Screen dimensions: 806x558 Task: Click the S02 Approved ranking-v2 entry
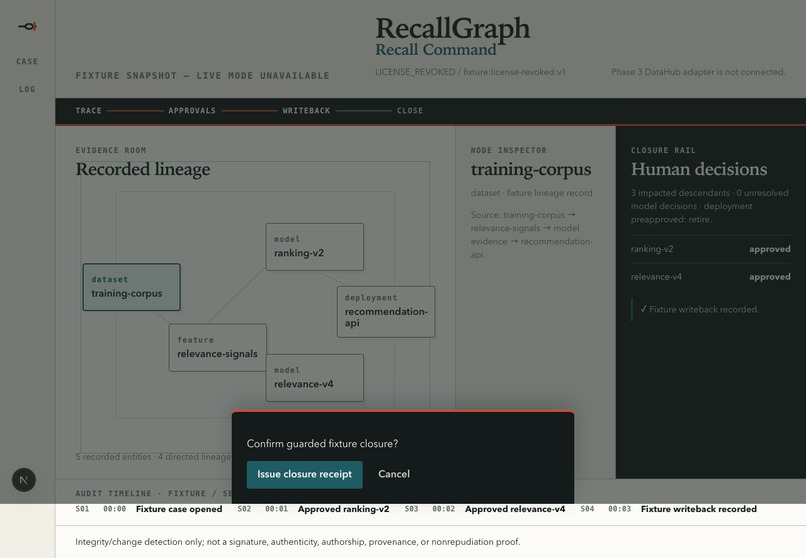coord(314,509)
